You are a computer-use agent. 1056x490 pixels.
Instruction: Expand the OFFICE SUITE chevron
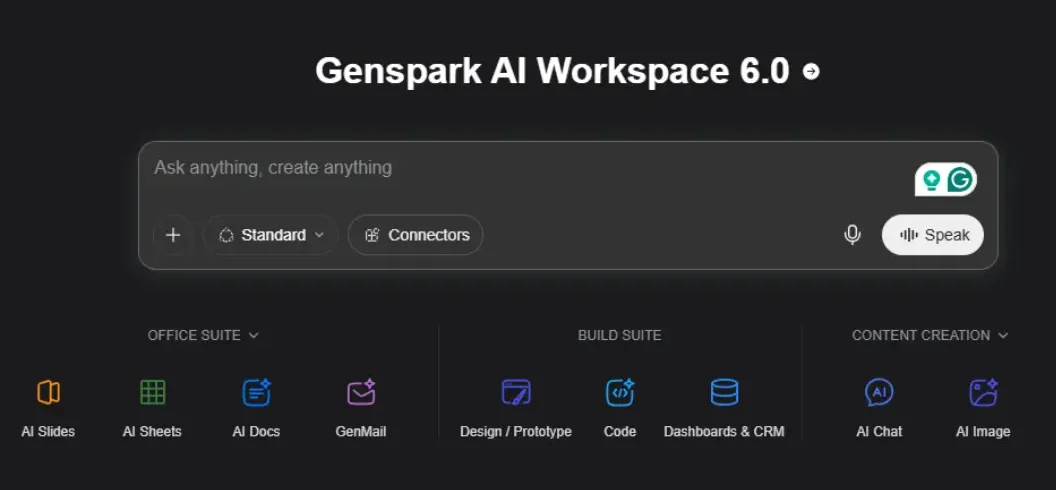point(253,335)
